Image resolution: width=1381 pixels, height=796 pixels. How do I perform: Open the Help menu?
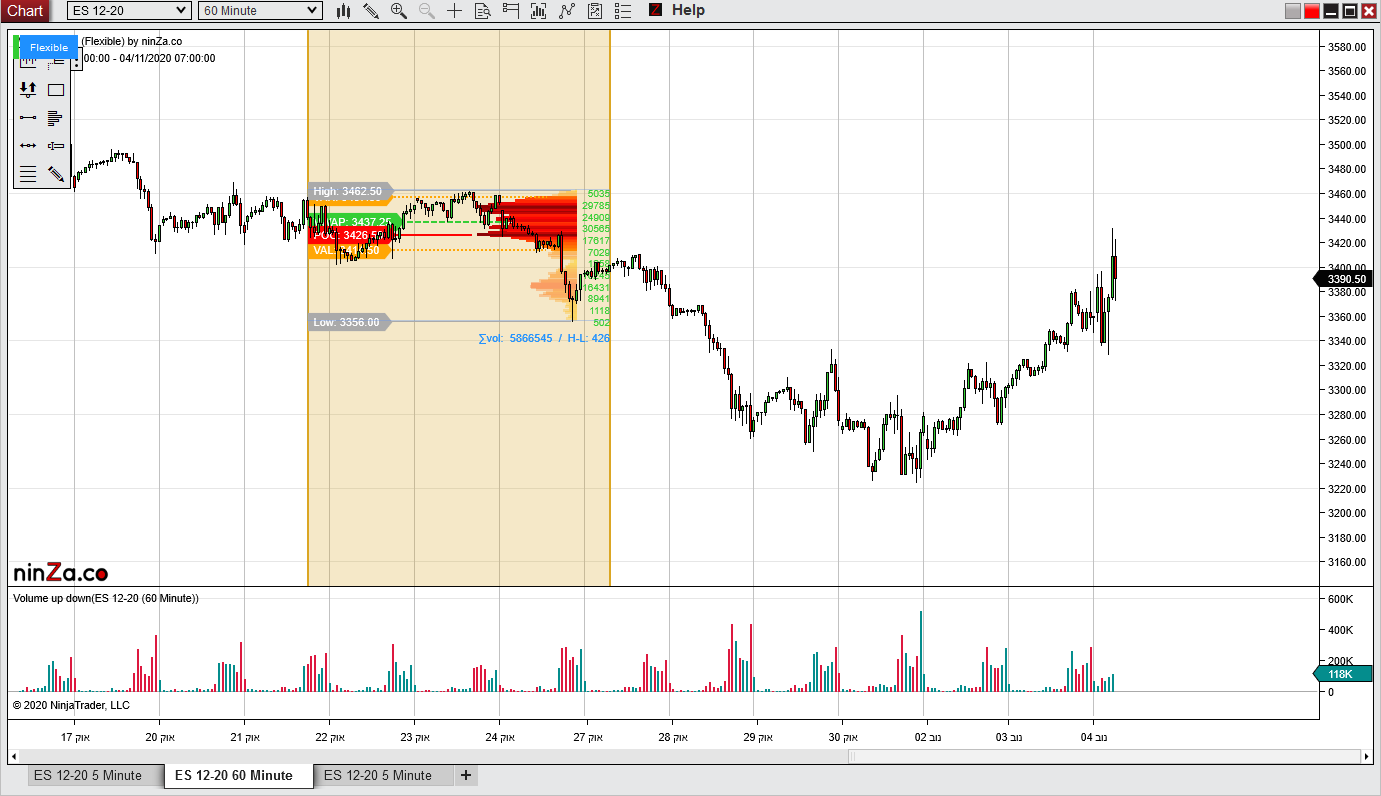point(688,10)
